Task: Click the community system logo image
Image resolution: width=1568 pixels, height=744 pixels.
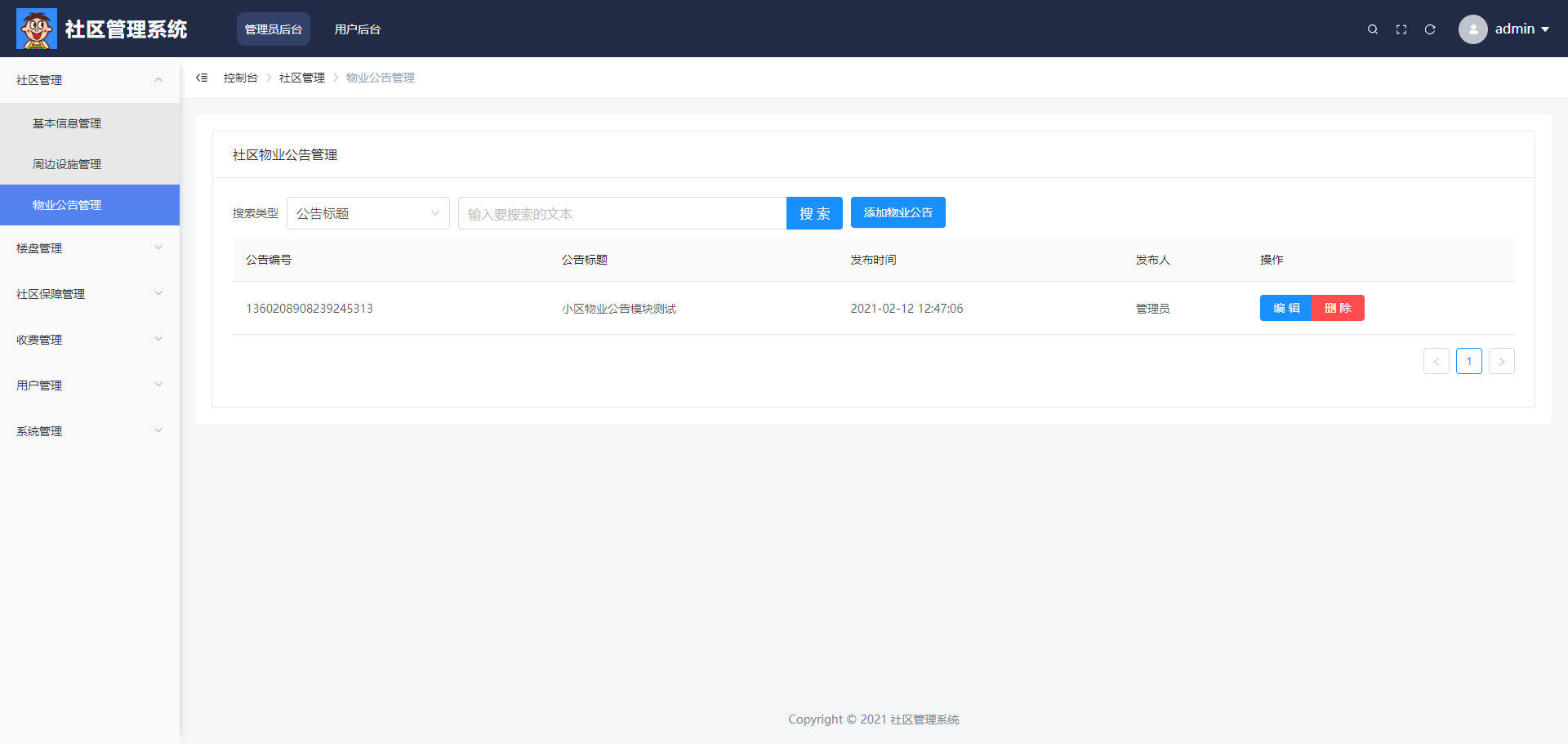Action: [x=37, y=29]
